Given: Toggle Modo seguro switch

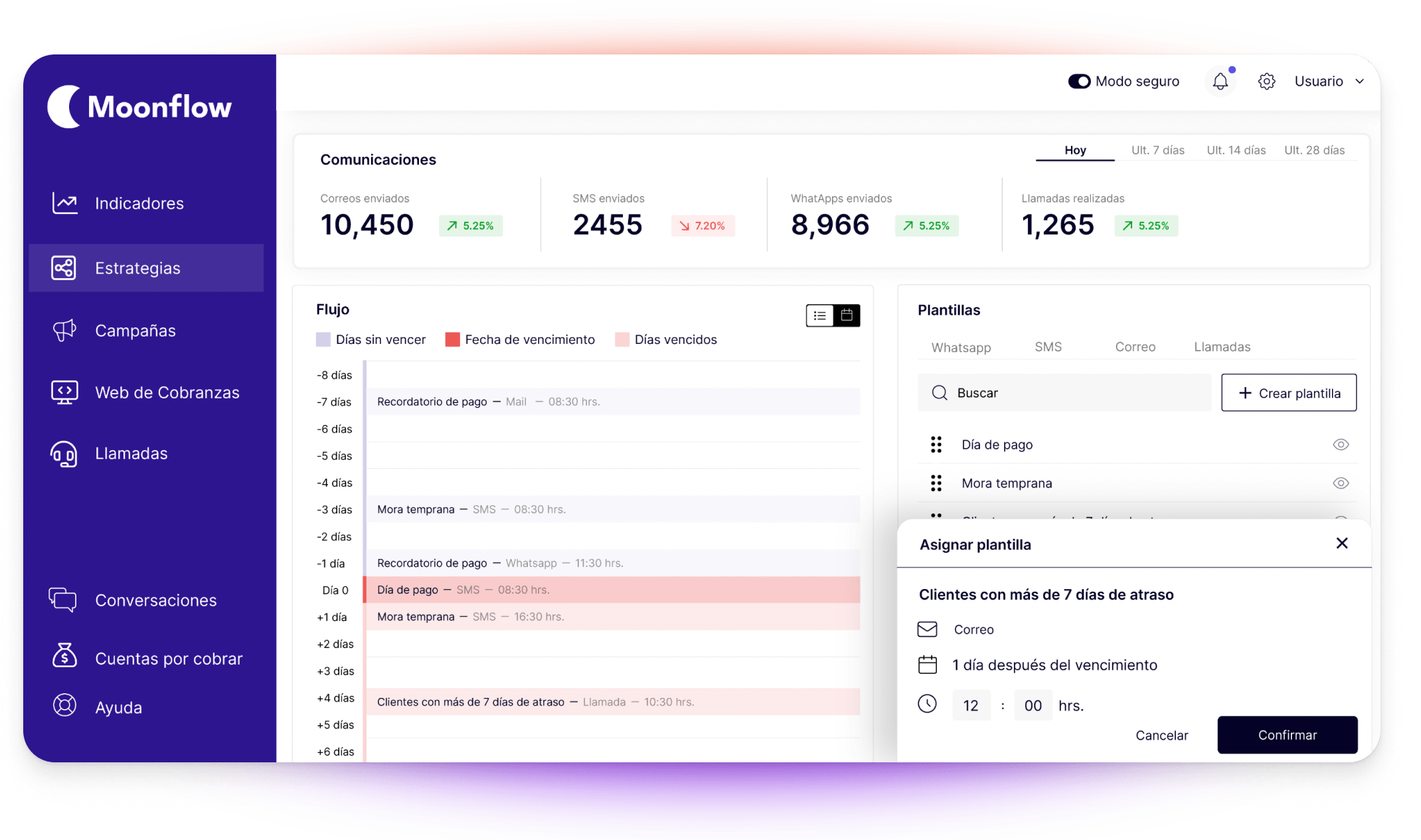Looking at the screenshot, I should coord(1080,81).
